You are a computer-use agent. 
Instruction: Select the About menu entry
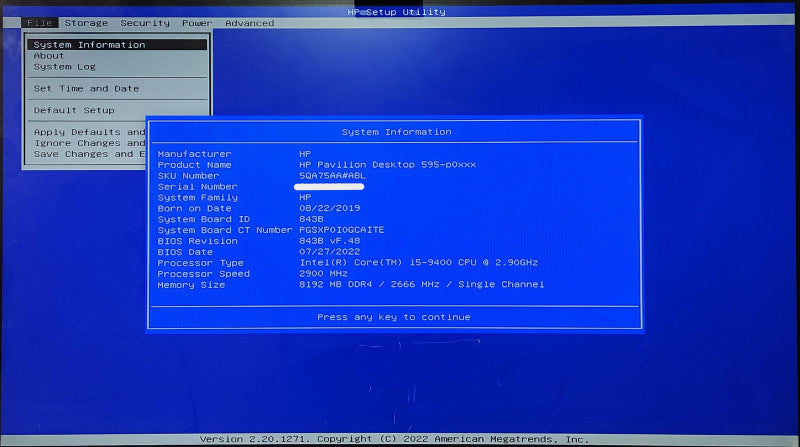[49, 56]
